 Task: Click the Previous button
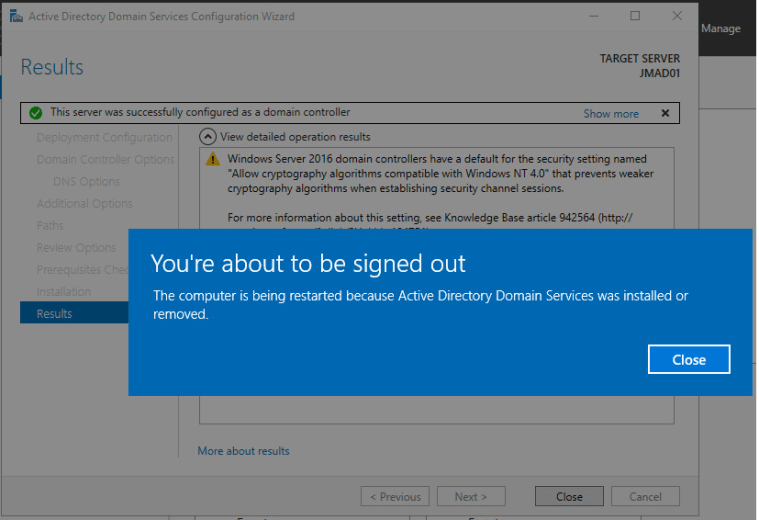click(x=394, y=497)
